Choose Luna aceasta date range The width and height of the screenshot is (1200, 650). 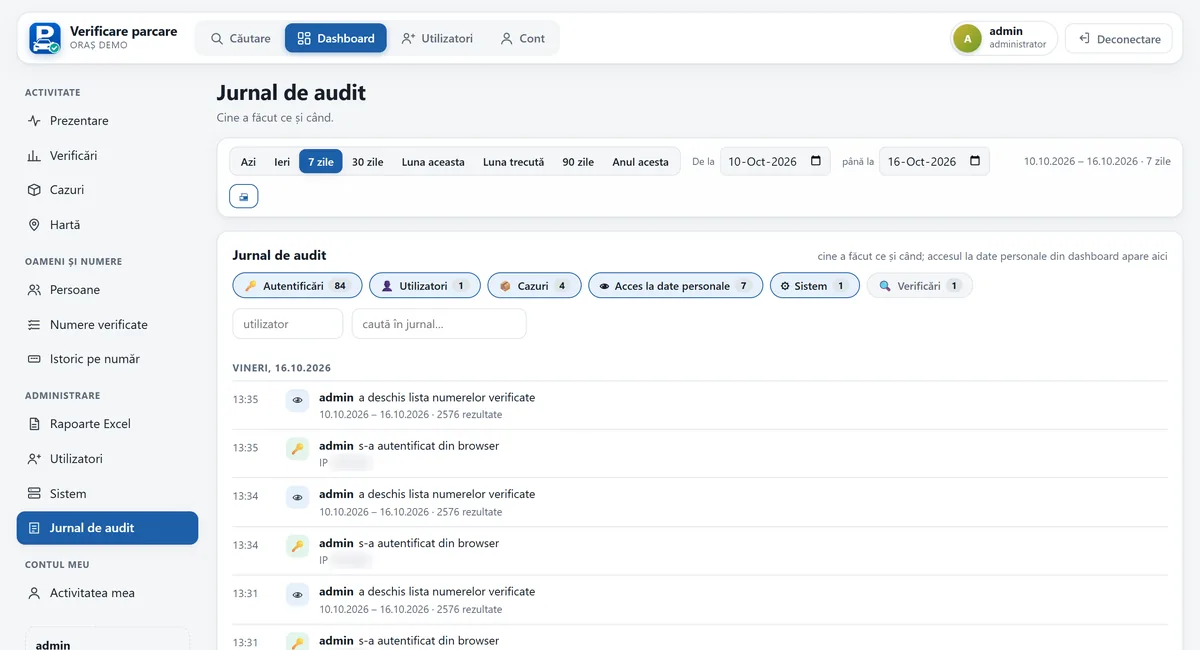(x=433, y=162)
